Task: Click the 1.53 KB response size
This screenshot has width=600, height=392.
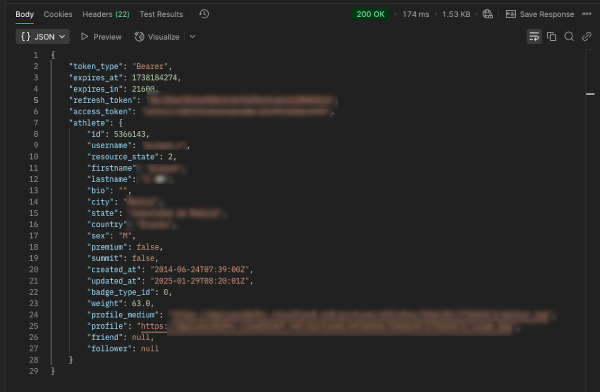Action: (x=456, y=14)
